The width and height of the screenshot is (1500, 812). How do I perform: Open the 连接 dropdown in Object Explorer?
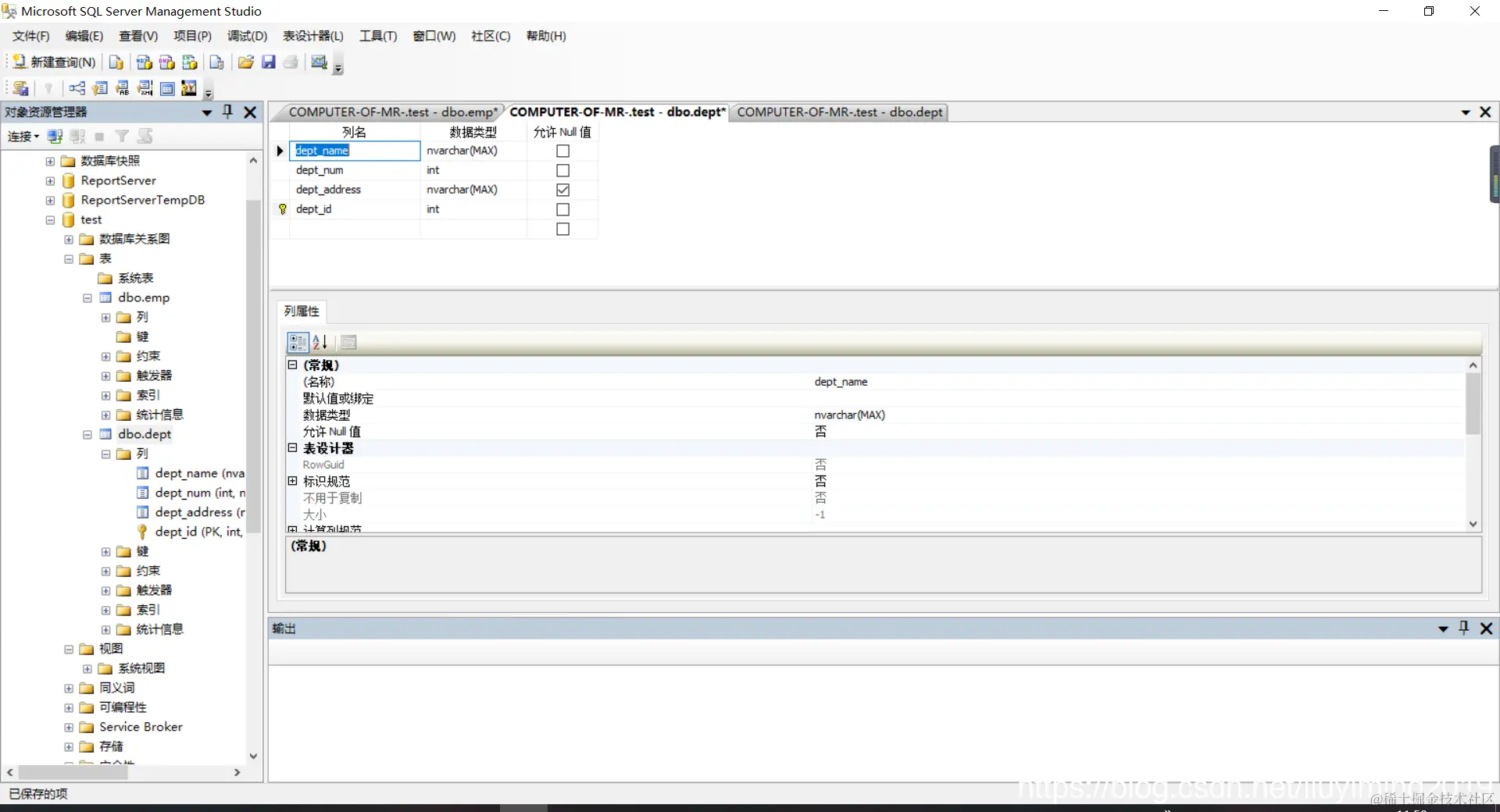pyautogui.click(x=23, y=137)
